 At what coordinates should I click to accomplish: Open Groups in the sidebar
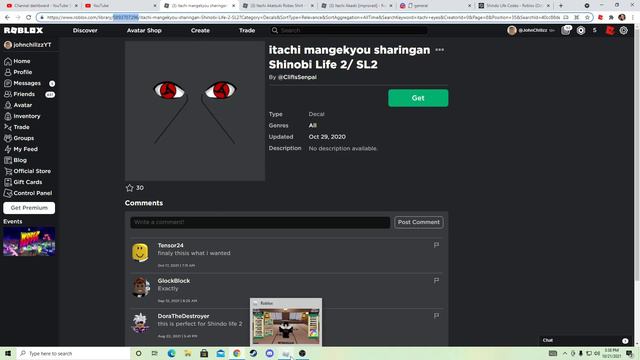19,138
